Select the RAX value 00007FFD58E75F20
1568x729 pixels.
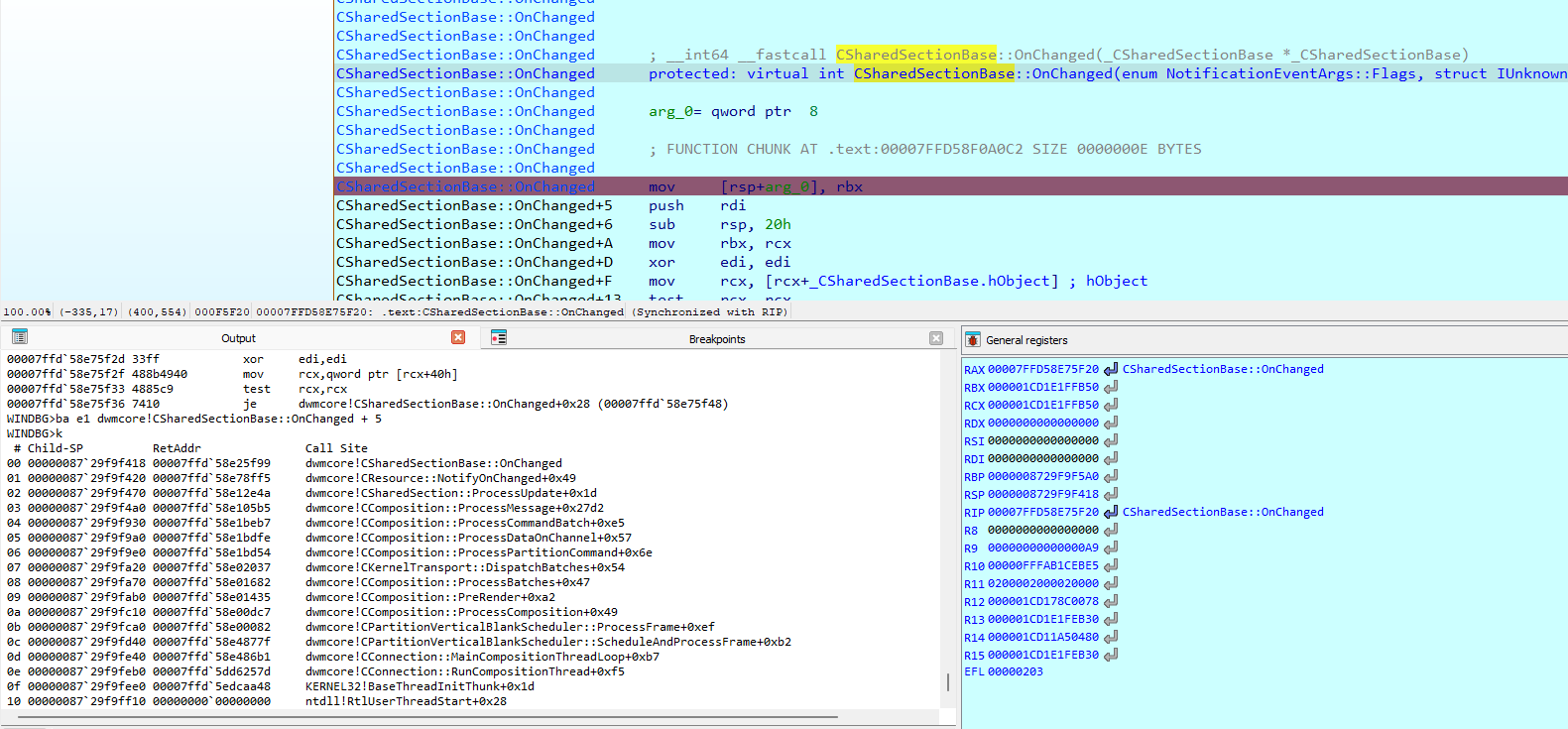tap(1043, 369)
